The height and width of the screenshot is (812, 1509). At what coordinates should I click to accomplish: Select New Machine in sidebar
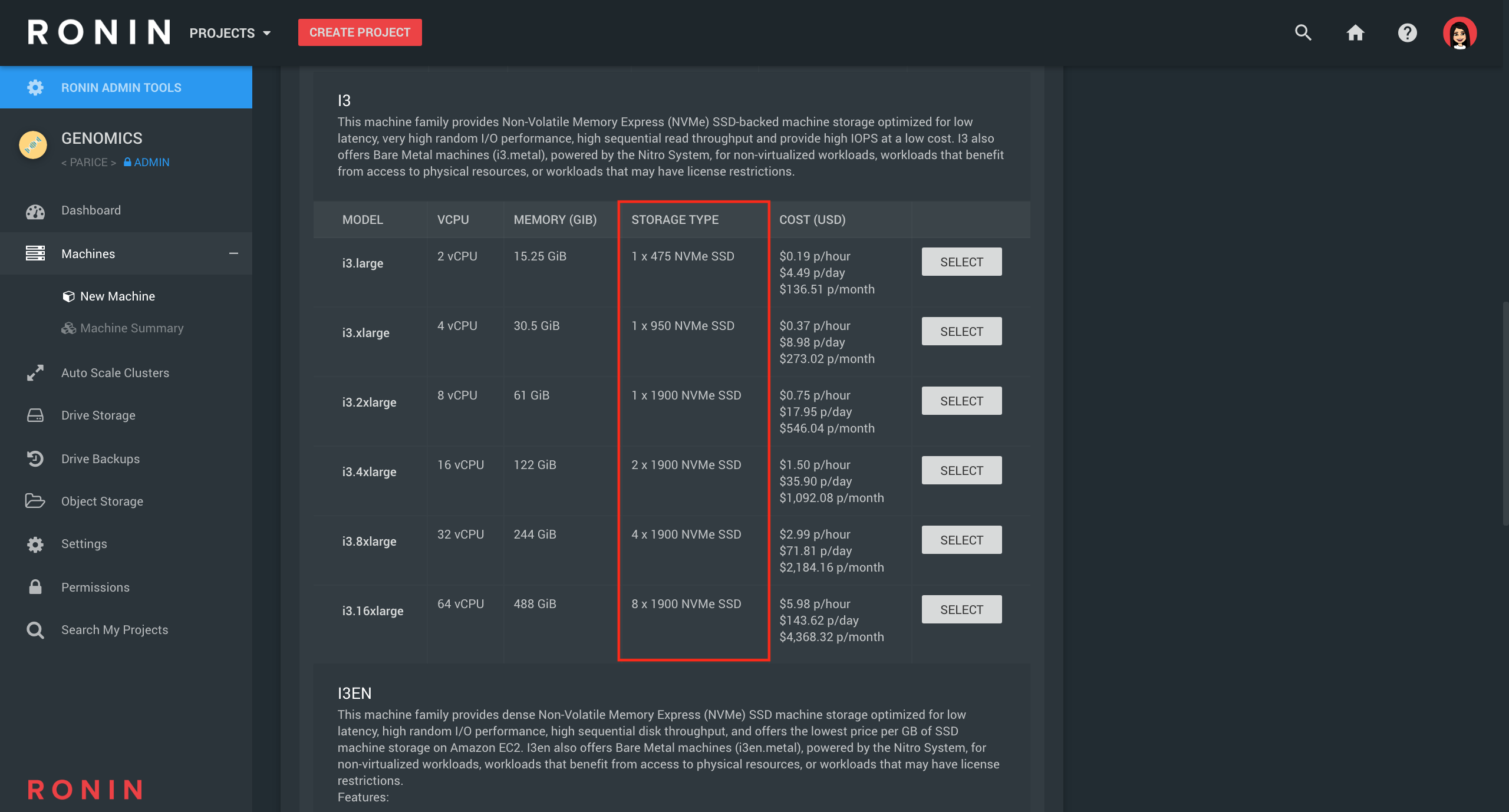[117, 296]
